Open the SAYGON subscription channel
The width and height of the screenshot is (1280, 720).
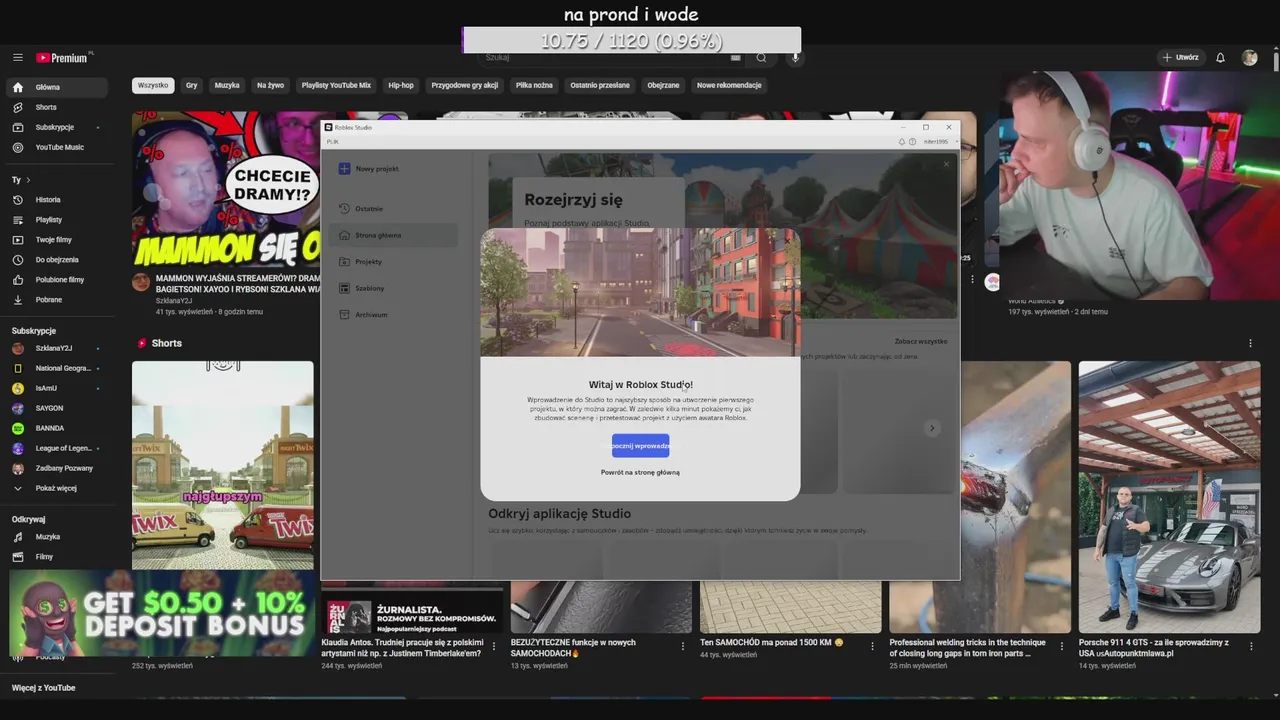(59, 408)
